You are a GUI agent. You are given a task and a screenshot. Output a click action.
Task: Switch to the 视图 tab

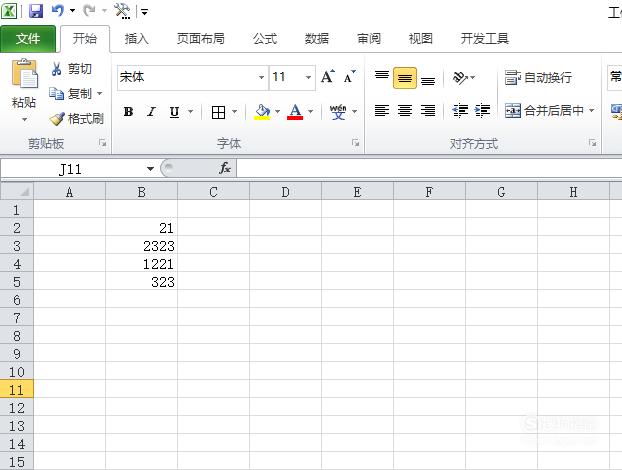pos(420,38)
